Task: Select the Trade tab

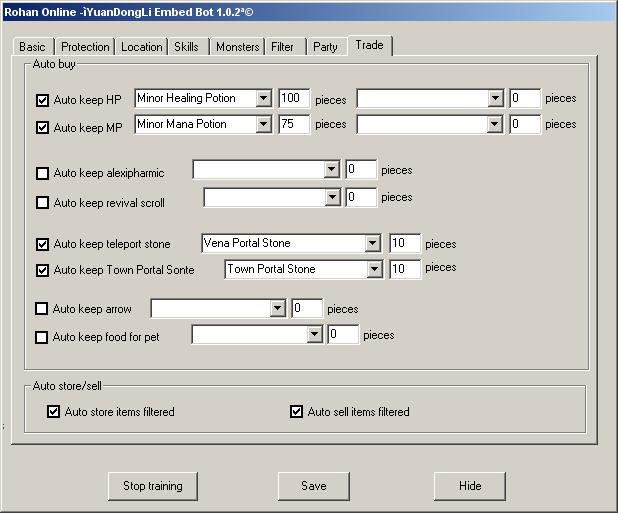Action: tap(369, 45)
